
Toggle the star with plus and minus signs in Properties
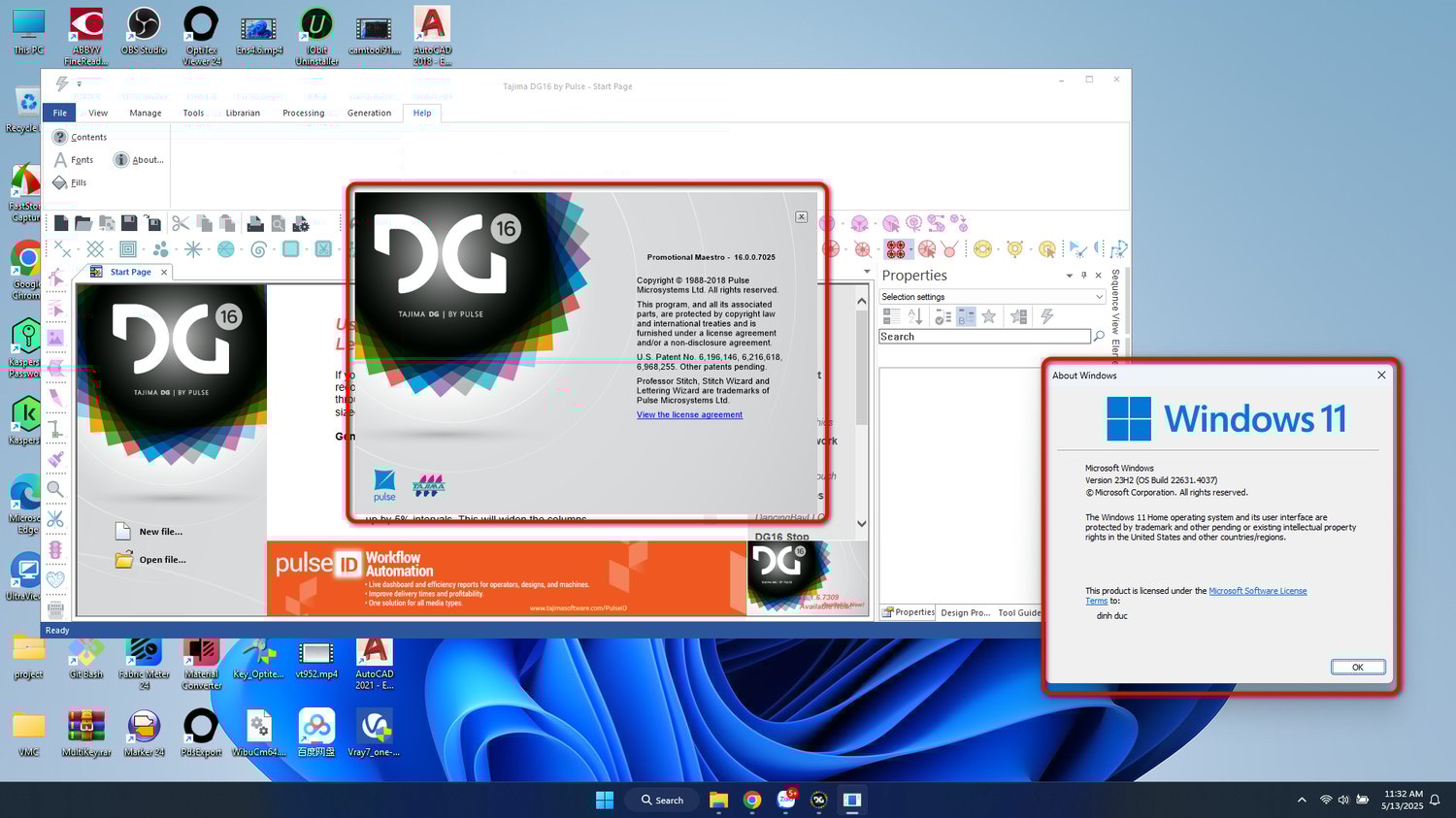tap(1018, 316)
